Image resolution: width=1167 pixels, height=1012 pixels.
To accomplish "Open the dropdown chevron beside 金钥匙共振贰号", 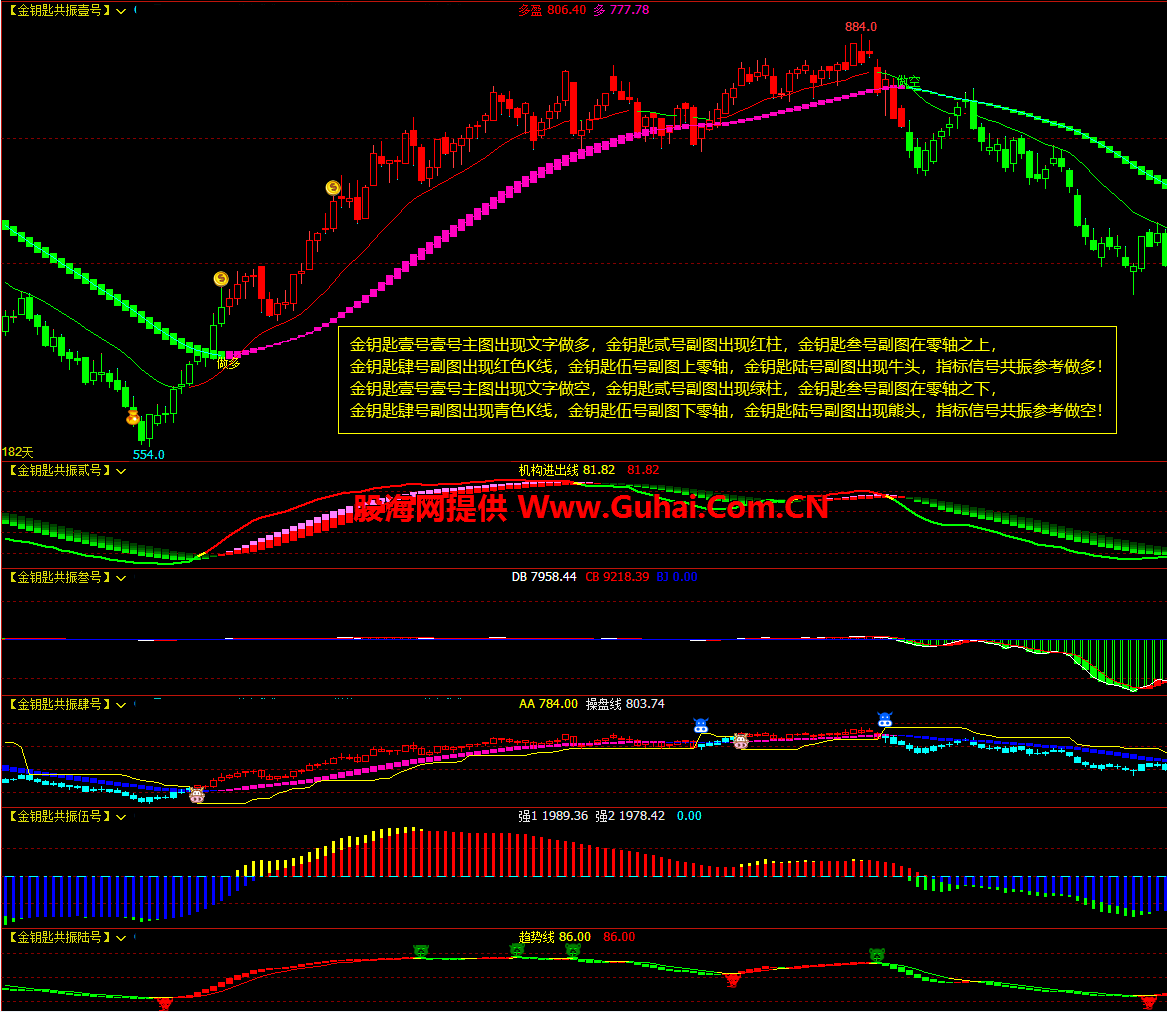I will pos(121,470).
